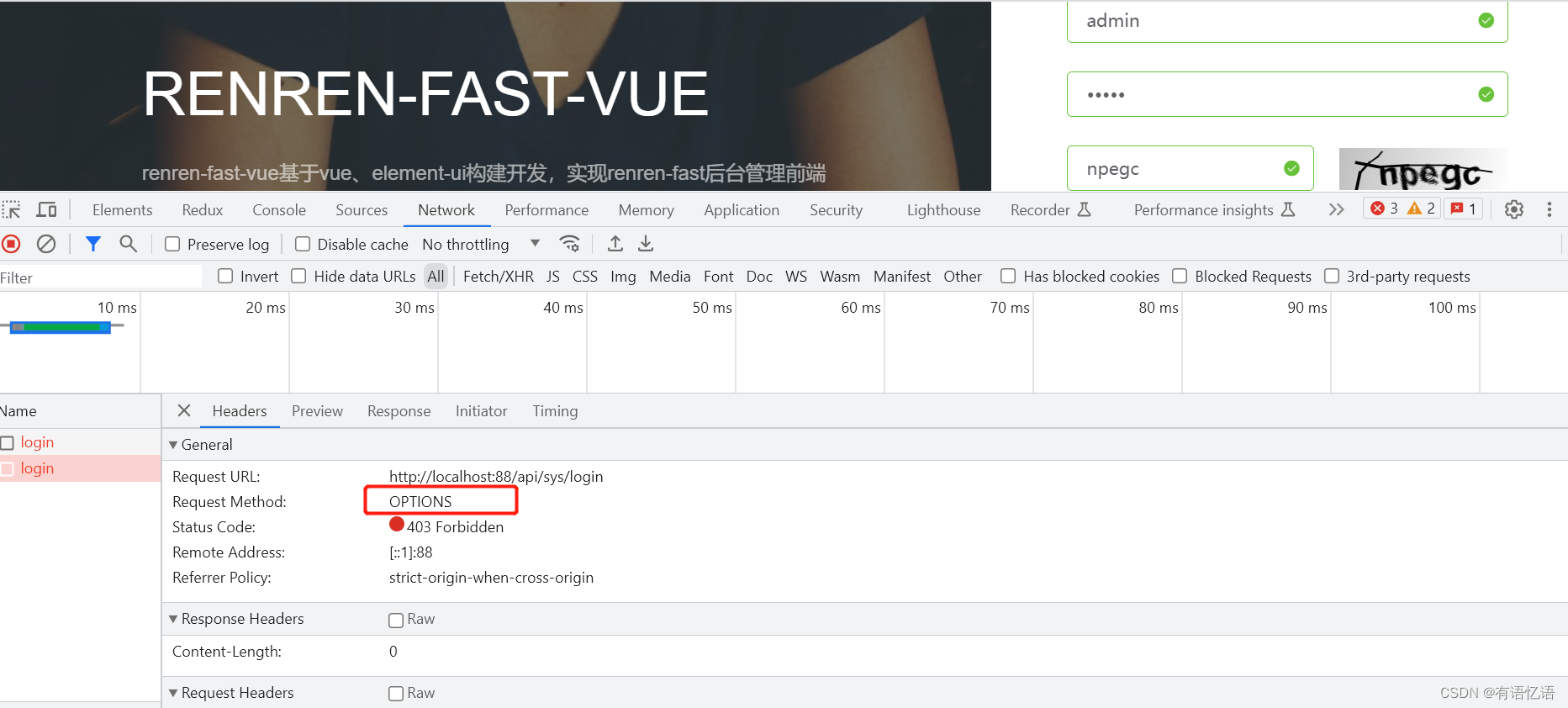Import HAR file with upload arrow
The width and height of the screenshot is (1568, 708).
click(615, 244)
